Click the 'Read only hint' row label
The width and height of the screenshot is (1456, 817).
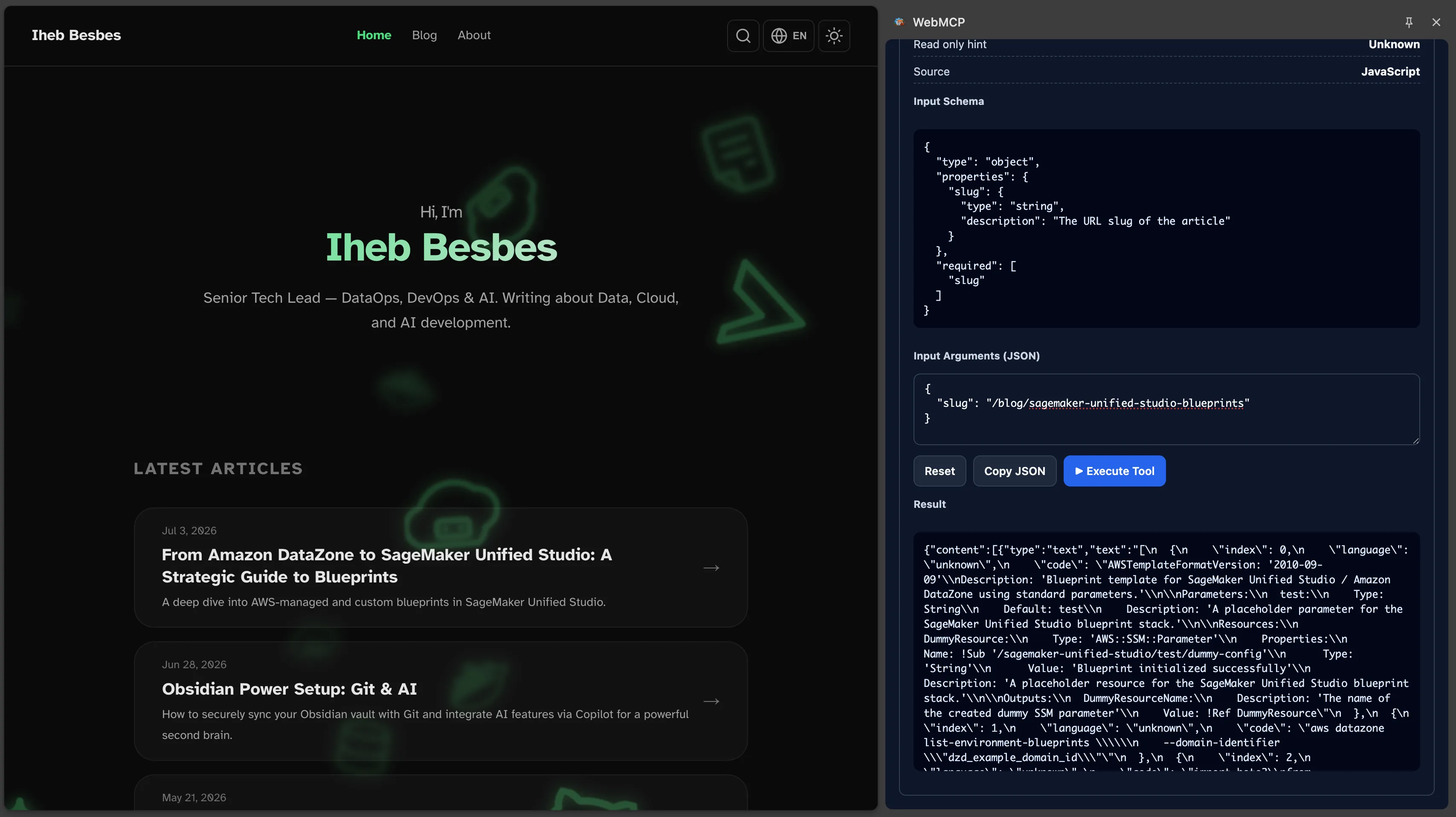[x=950, y=44]
